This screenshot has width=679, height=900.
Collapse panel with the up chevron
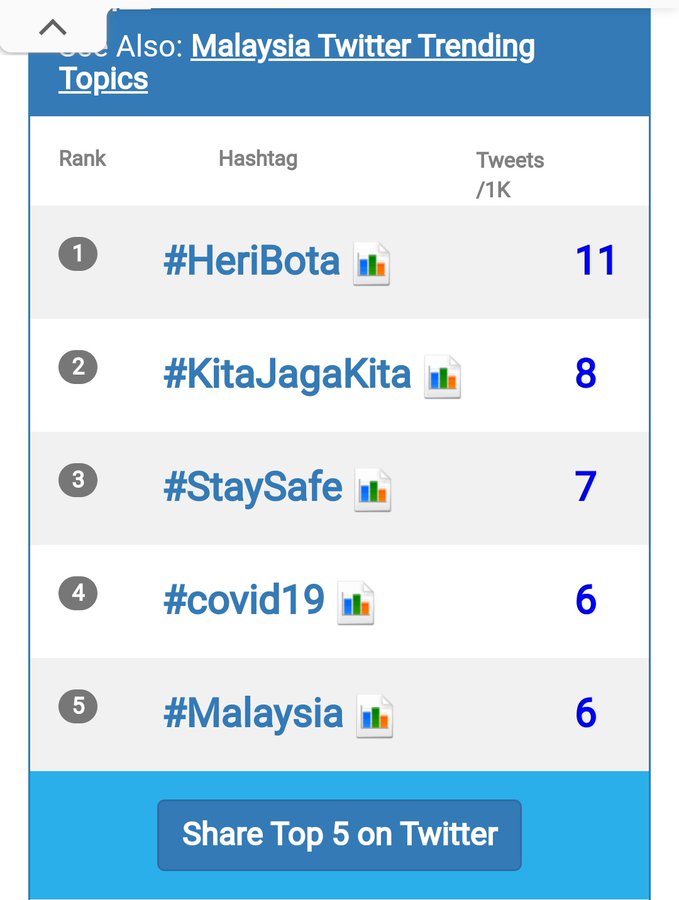(53, 26)
